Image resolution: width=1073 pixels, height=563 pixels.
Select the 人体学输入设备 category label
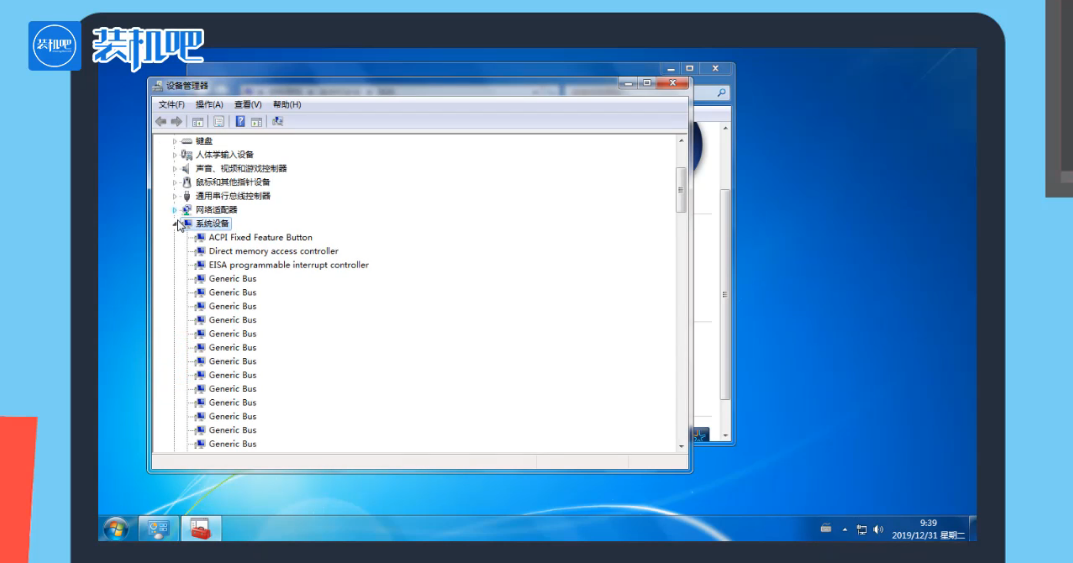point(224,155)
